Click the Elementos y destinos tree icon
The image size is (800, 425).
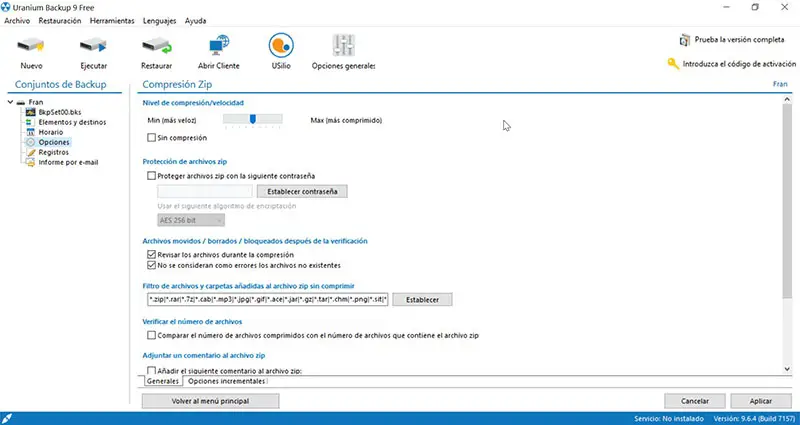click(30, 122)
